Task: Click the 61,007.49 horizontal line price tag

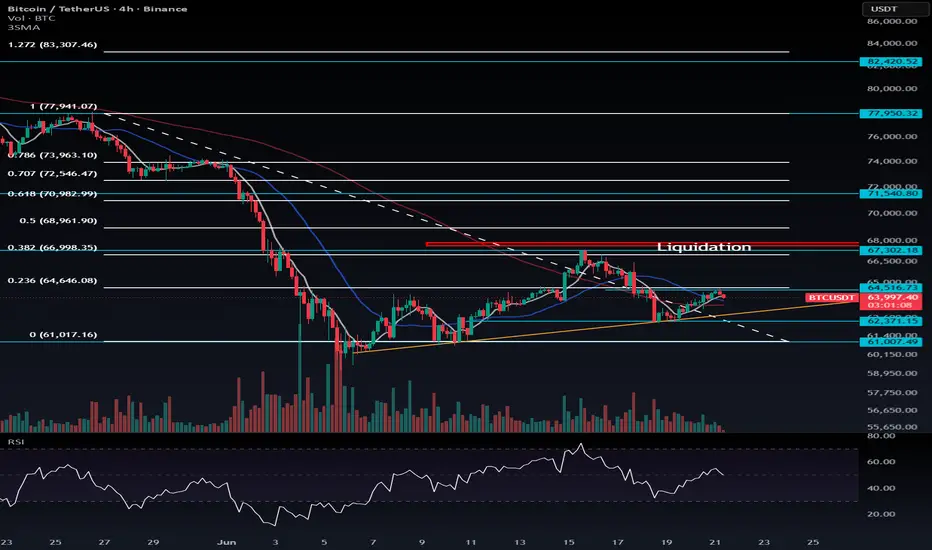Action: [x=891, y=341]
